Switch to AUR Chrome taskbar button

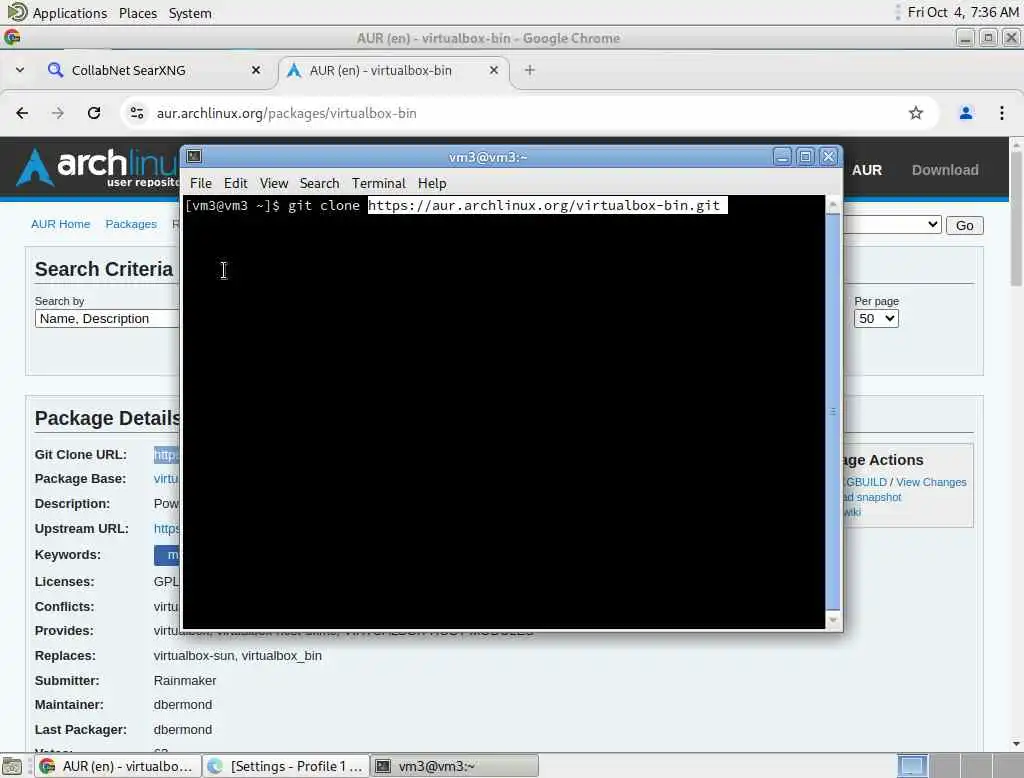pyautogui.click(x=117, y=766)
